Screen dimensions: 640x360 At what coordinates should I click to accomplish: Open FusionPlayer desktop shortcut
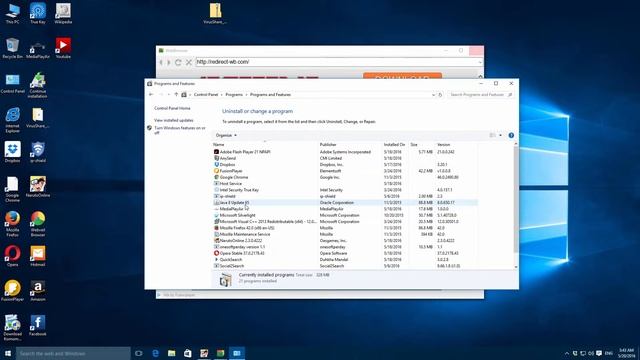click(12, 291)
